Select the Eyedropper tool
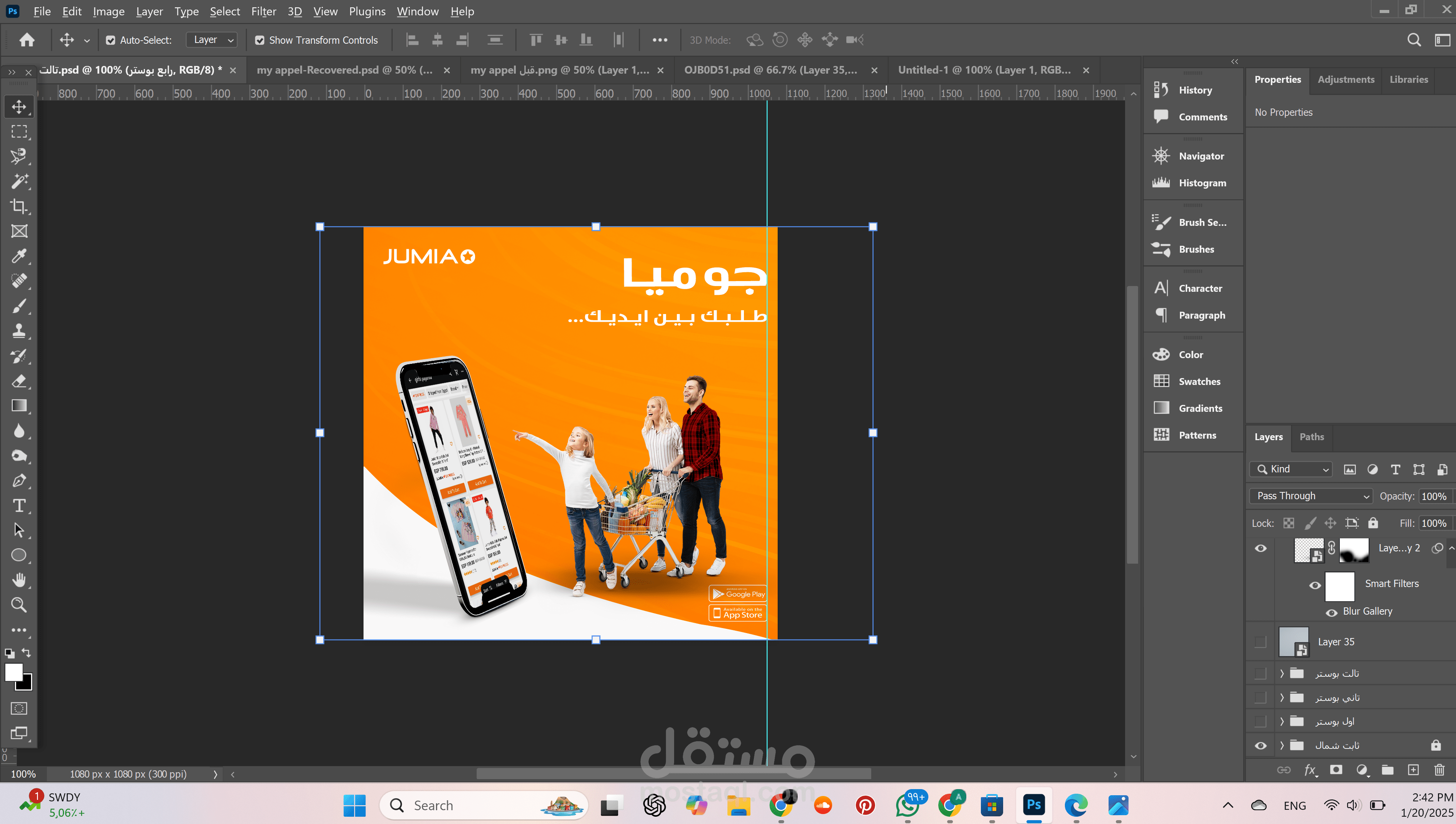This screenshot has height=824, width=1456. 19,256
